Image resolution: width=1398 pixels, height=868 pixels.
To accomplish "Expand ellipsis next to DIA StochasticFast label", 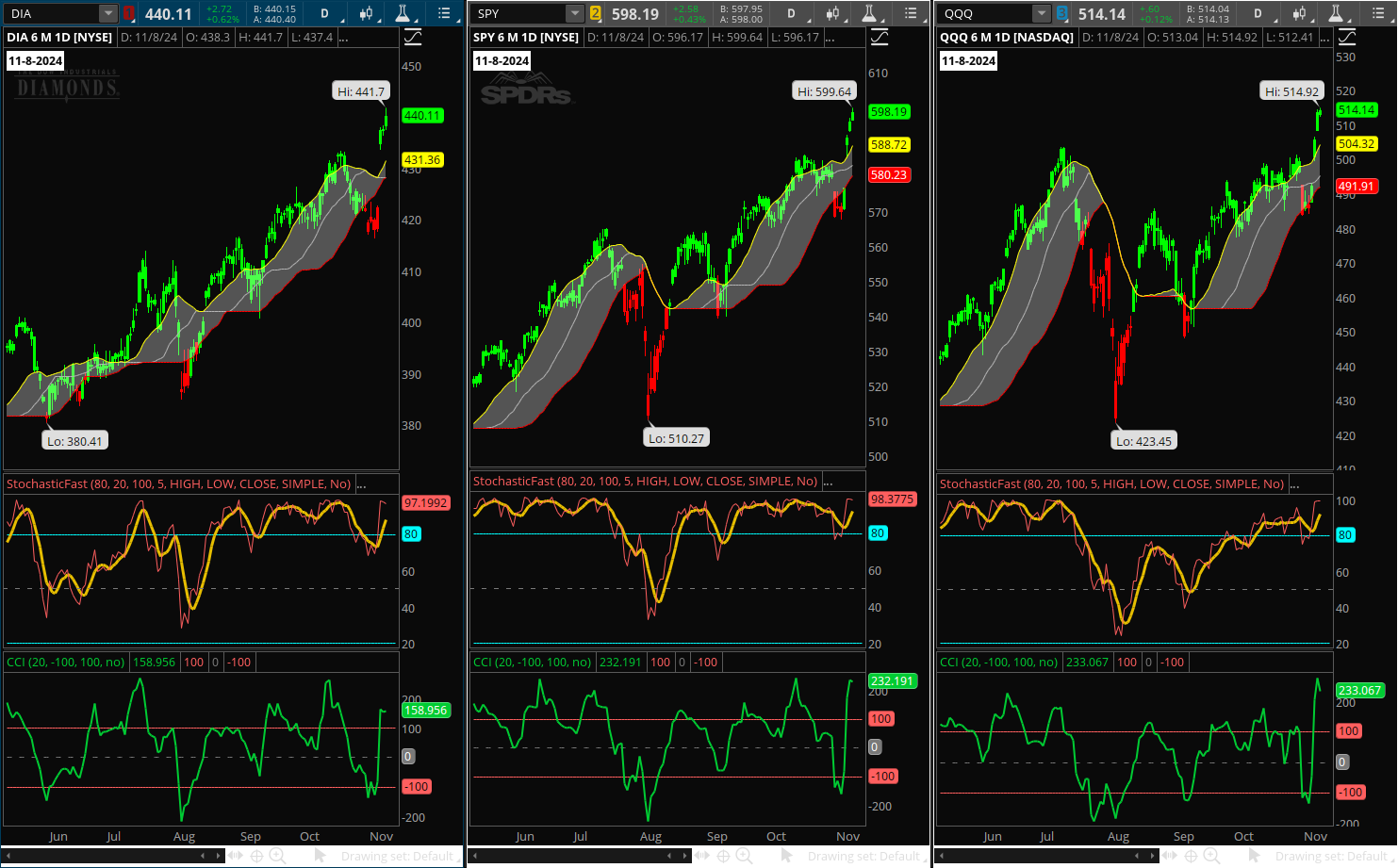I will click(x=360, y=483).
